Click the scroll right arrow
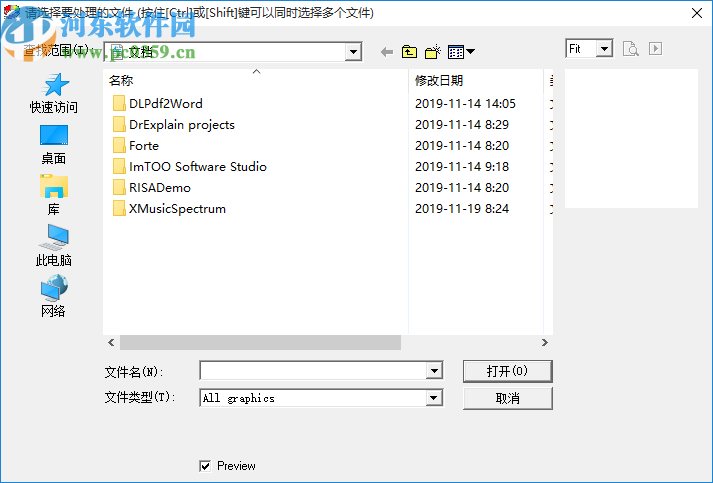Image resolution: width=713 pixels, height=483 pixels. click(545, 342)
